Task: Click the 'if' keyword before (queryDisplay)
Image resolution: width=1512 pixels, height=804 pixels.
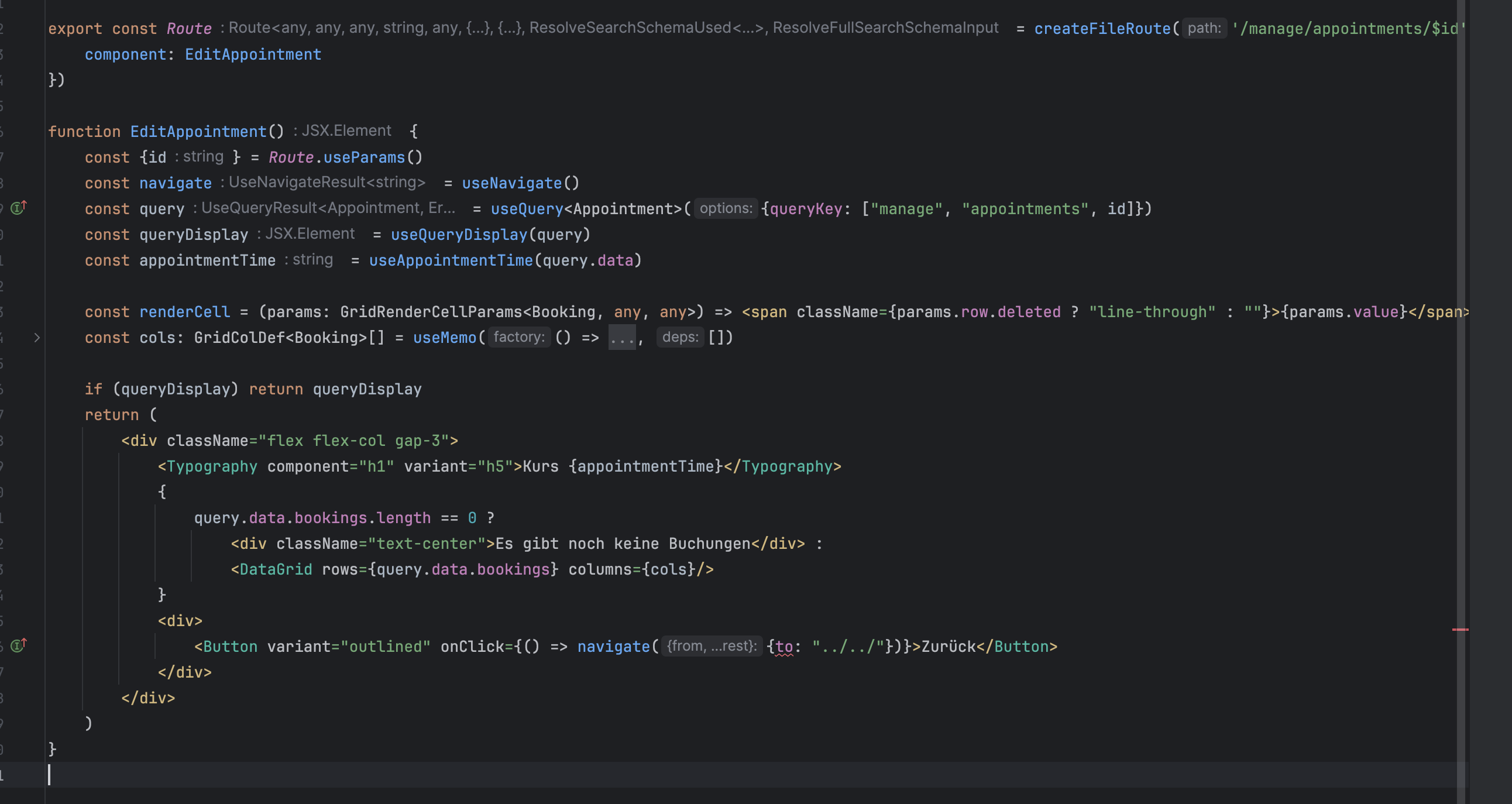Action: coord(93,389)
